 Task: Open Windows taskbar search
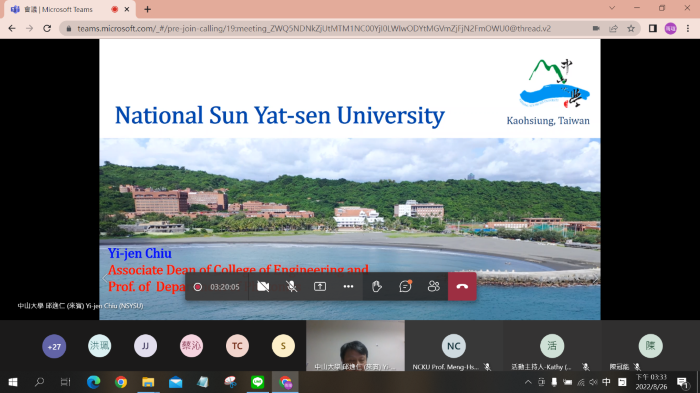pyautogui.click(x=39, y=382)
